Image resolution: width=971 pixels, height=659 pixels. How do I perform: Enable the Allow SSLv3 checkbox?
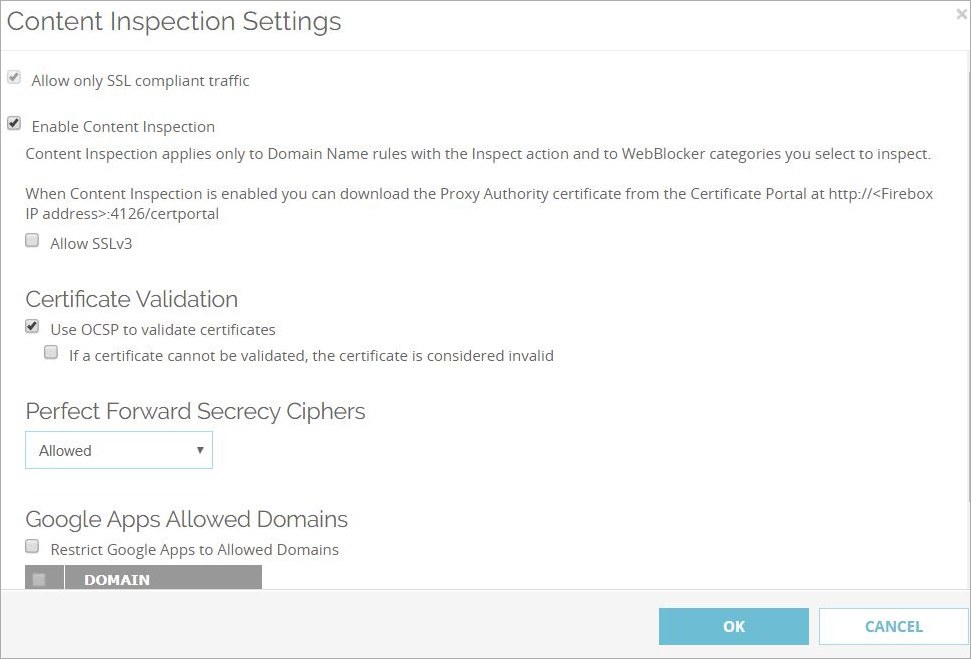33,241
